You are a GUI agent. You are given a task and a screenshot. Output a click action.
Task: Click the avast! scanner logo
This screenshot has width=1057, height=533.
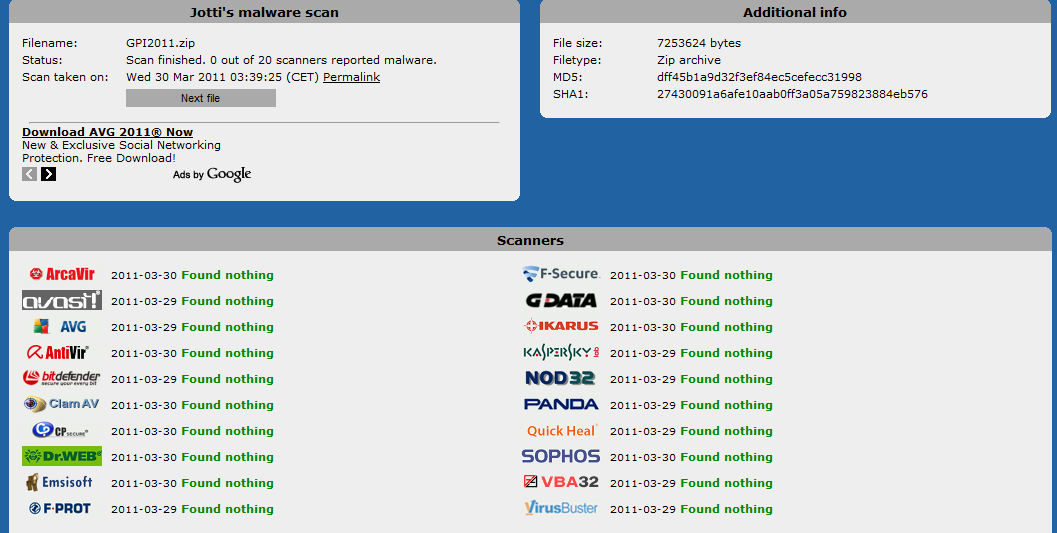(x=62, y=300)
